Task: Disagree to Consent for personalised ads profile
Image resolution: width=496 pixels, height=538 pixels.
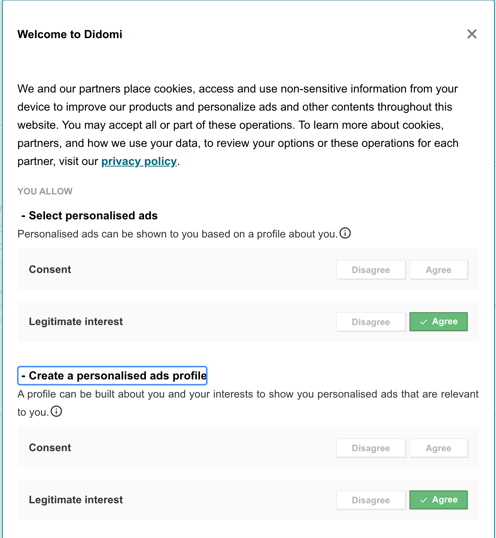Action: click(371, 448)
